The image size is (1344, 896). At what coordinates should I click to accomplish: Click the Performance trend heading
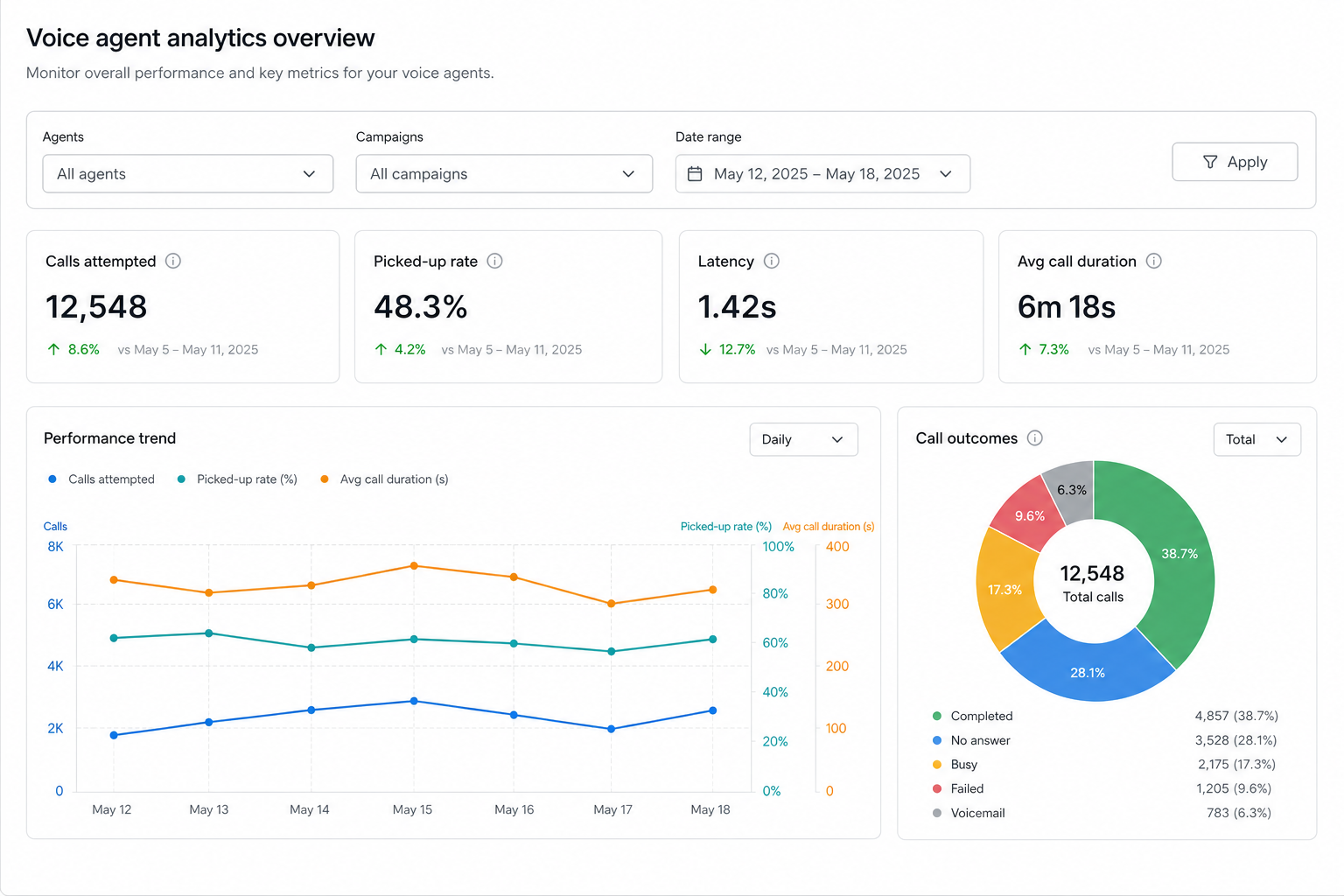(109, 438)
